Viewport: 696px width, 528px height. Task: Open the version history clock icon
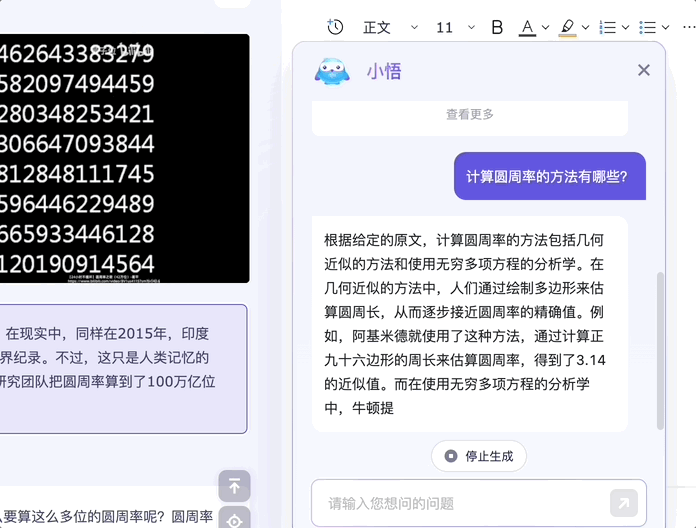pos(335,27)
